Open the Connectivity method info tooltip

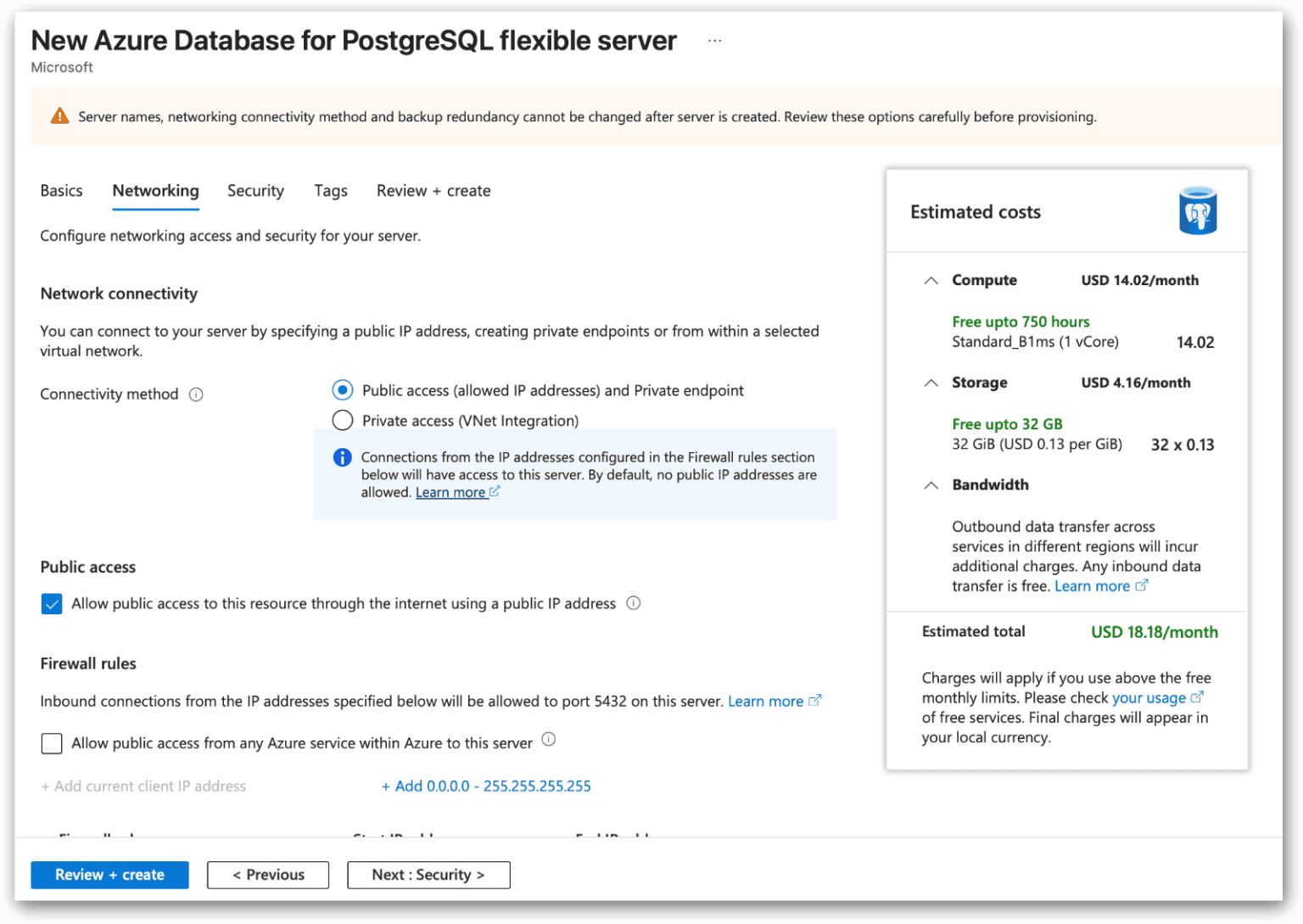tap(196, 394)
